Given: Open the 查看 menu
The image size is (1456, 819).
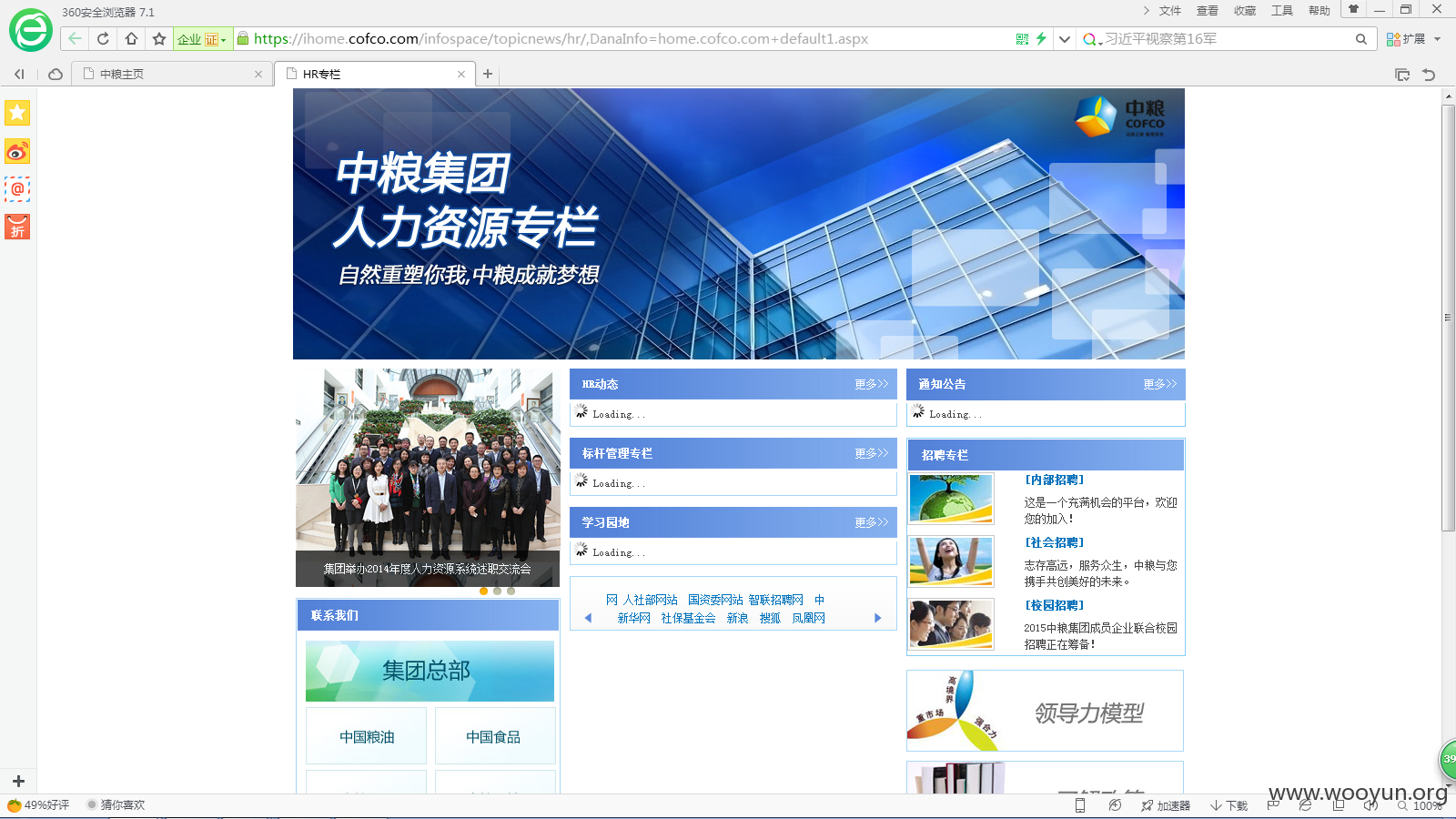Looking at the screenshot, I should point(1208,11).
